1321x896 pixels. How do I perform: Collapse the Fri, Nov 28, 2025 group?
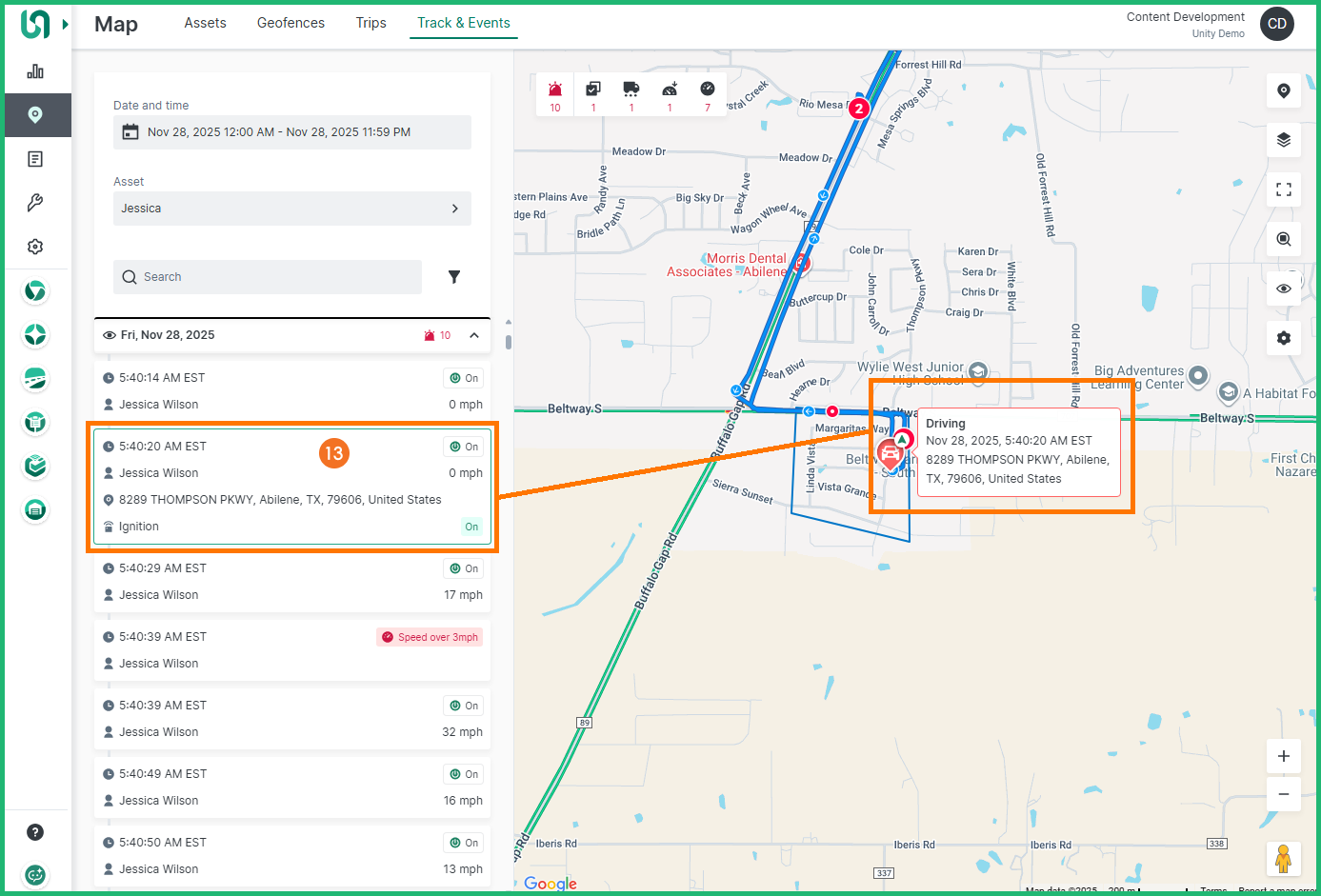click(474, 335)
